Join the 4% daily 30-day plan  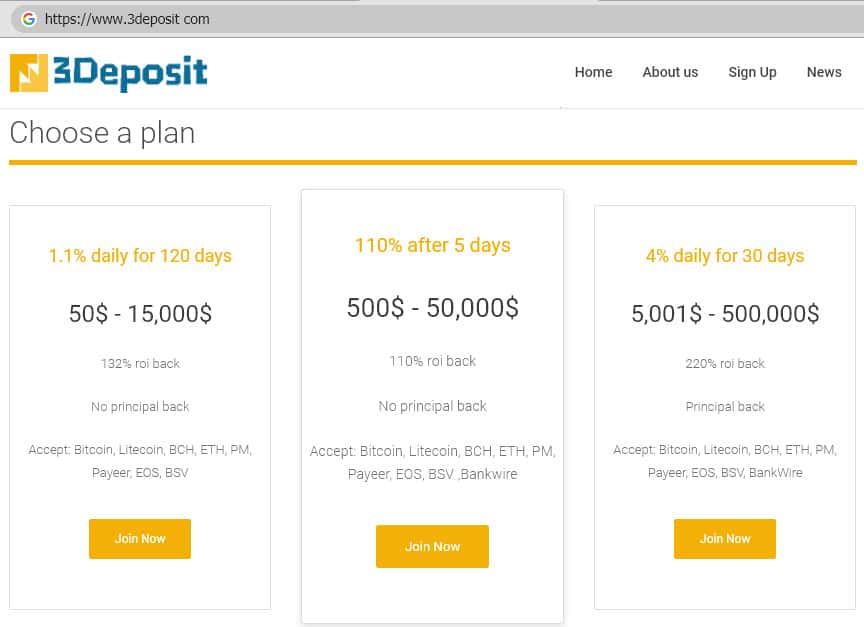tap(725, 539)
